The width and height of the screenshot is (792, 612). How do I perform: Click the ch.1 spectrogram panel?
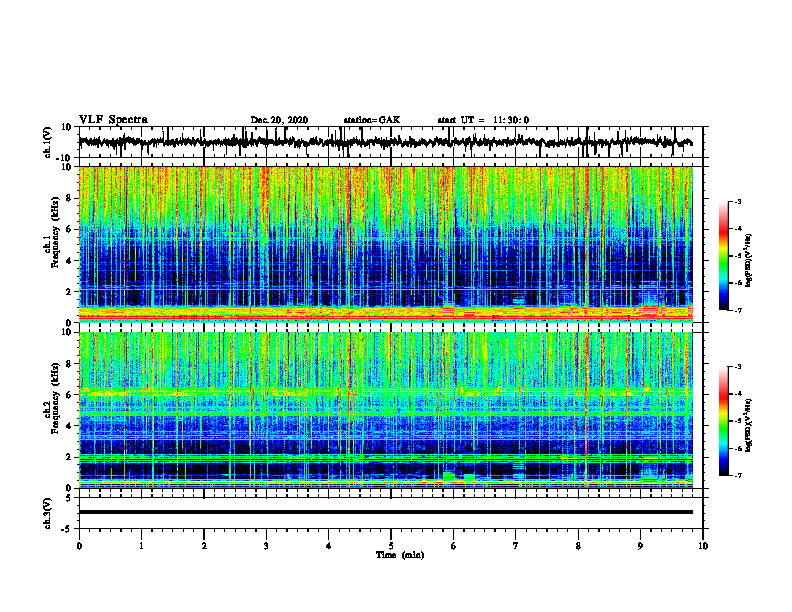pos(386,244)
